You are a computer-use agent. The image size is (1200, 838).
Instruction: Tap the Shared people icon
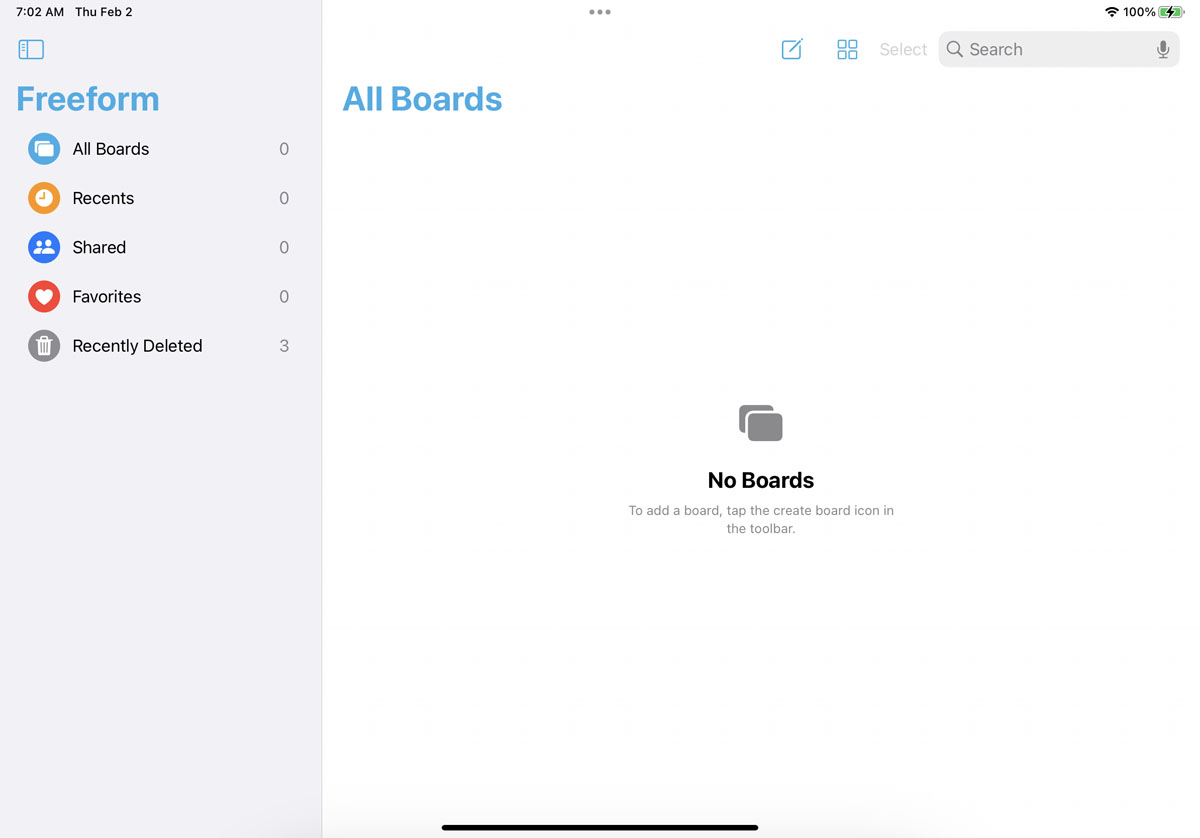(x=43, y=247)
